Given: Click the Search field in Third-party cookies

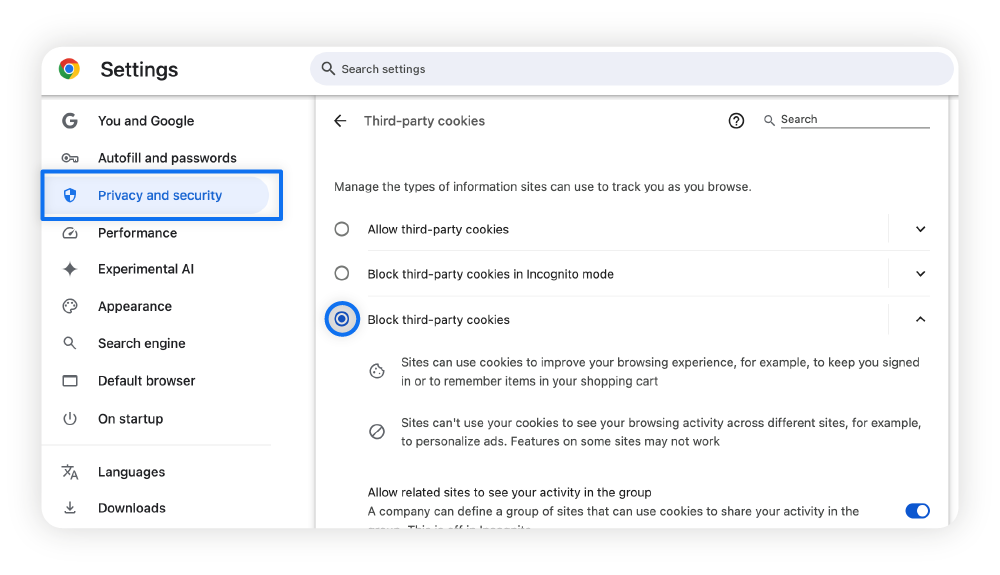Looking at the screenshot, I should 855,120.
